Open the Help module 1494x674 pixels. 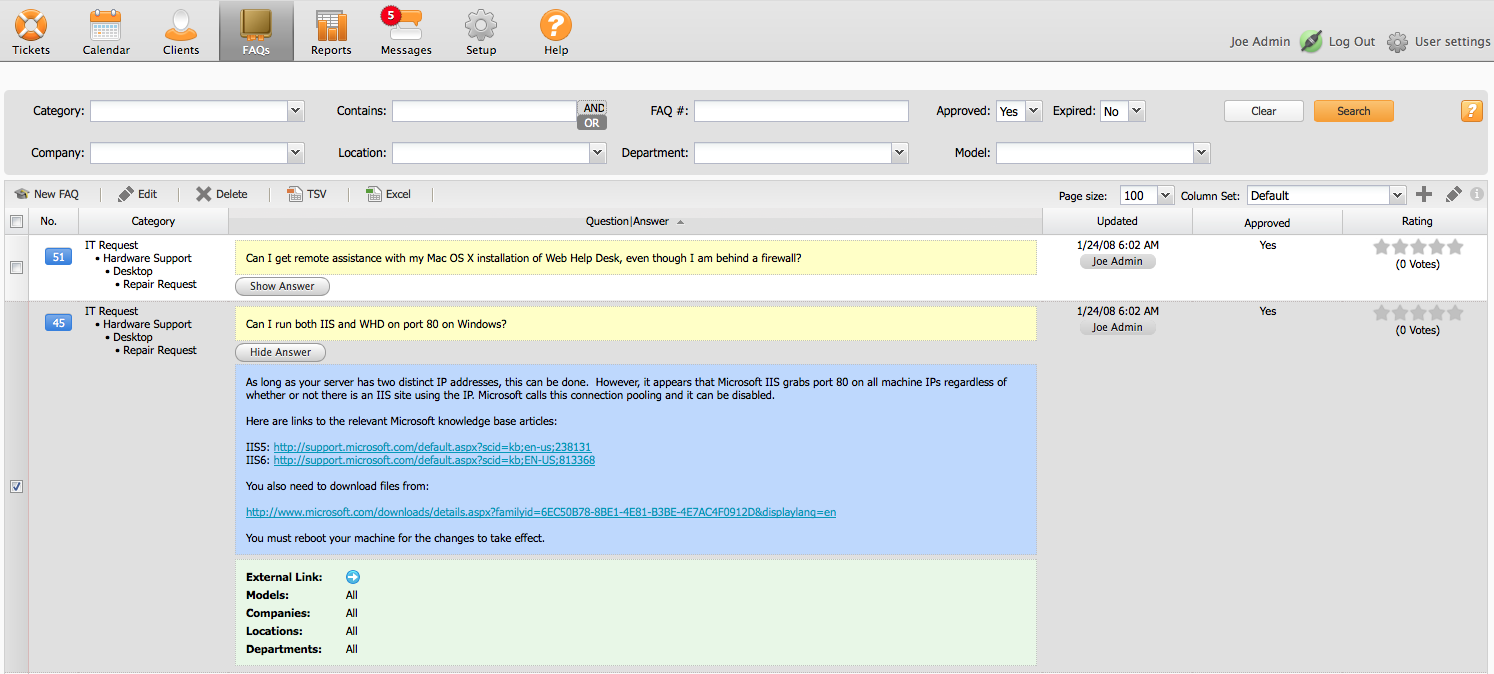tap(556, 32)
